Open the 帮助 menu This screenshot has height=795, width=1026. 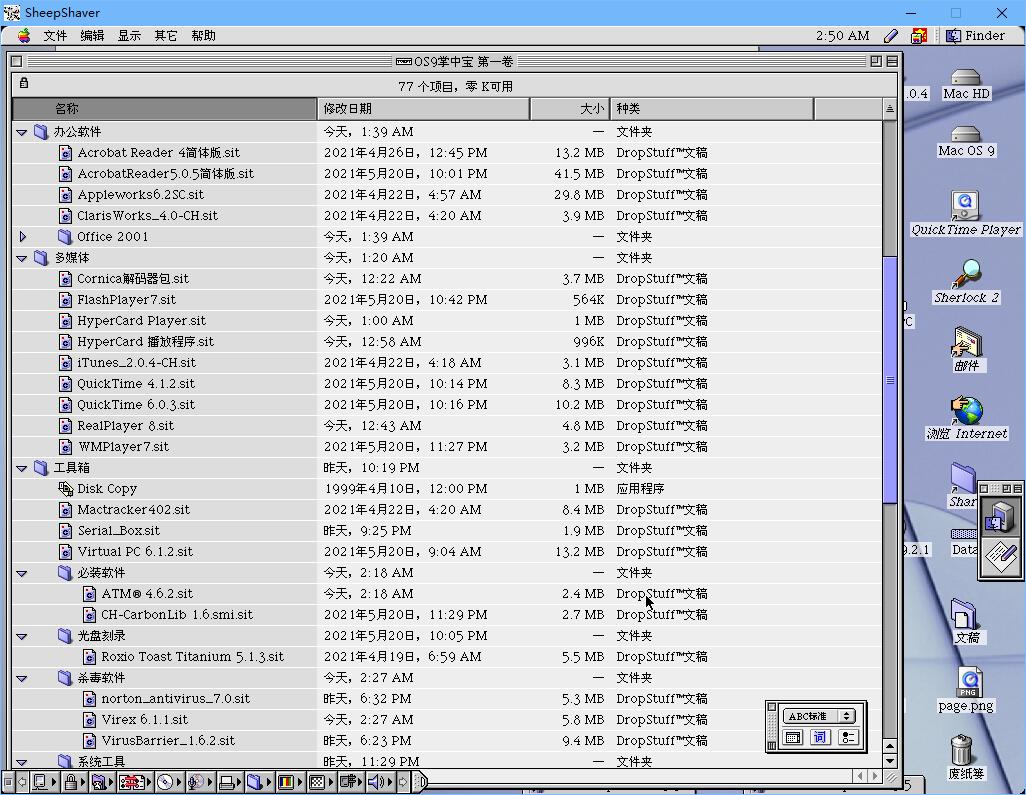[203, 36]
